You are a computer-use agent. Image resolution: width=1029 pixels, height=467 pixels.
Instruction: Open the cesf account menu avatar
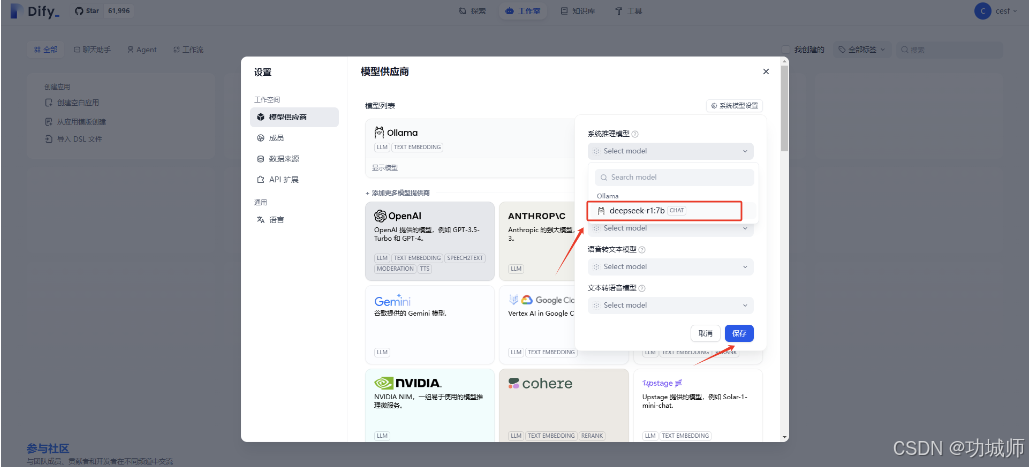pyautogui.click(x=982, y=11)
